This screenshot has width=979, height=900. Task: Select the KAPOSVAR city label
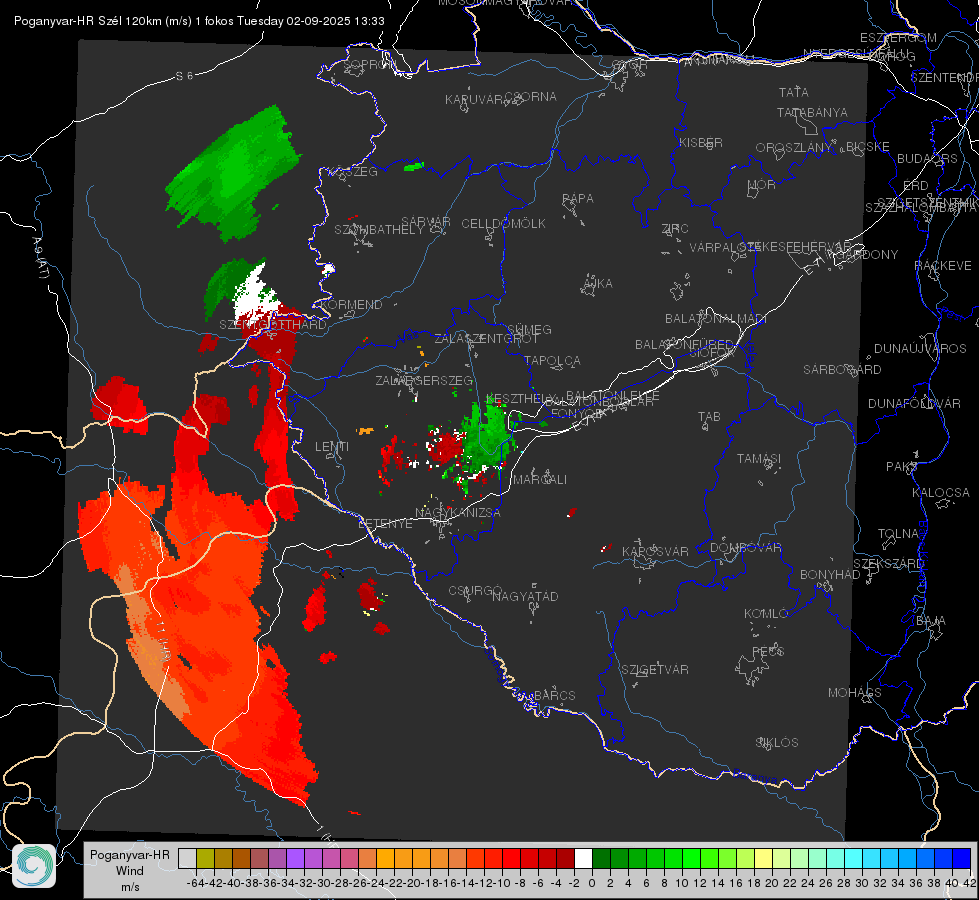coord(655,551)
